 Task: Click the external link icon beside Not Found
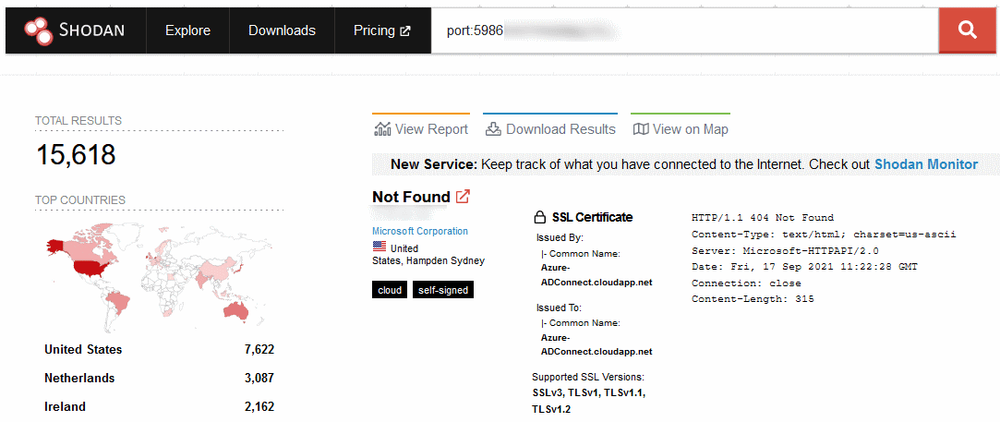point(463,197)
